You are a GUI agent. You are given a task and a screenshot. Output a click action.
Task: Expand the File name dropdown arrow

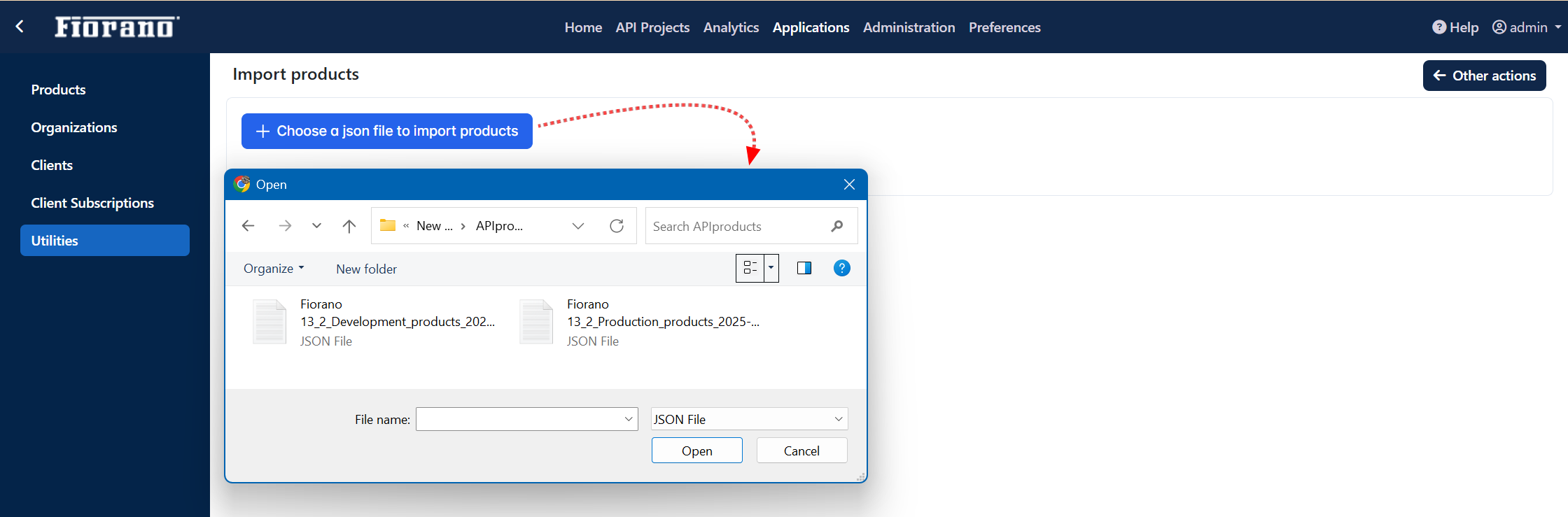point(629,419)
